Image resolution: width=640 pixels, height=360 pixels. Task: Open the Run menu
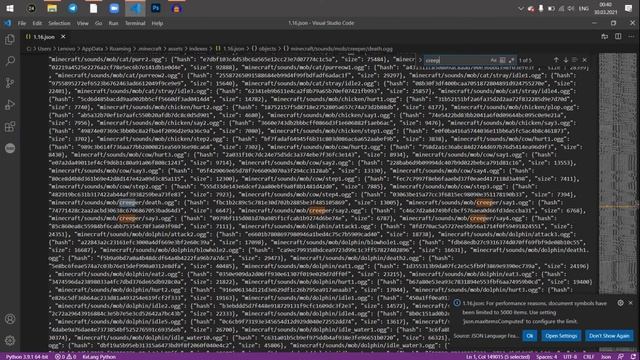coord(113,23)
